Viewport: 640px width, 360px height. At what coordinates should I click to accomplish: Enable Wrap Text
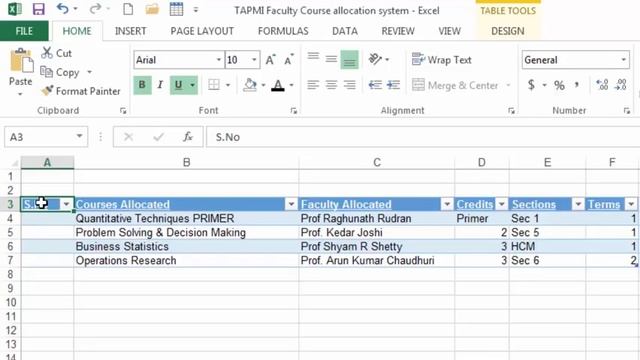pyautogui.click(x=442, y=60)
